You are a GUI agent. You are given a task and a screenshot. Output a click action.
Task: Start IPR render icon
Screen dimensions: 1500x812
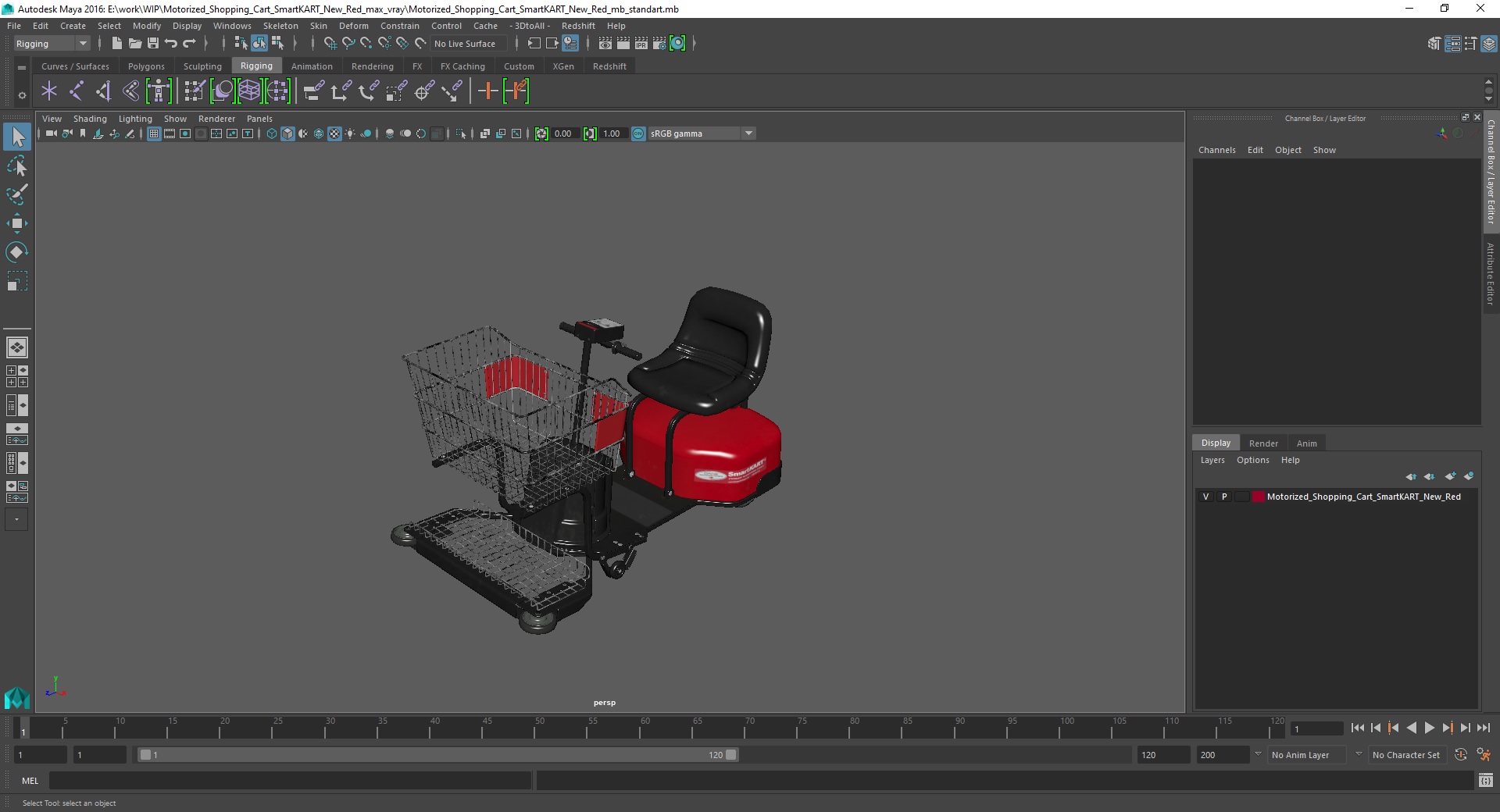[641, 44]
